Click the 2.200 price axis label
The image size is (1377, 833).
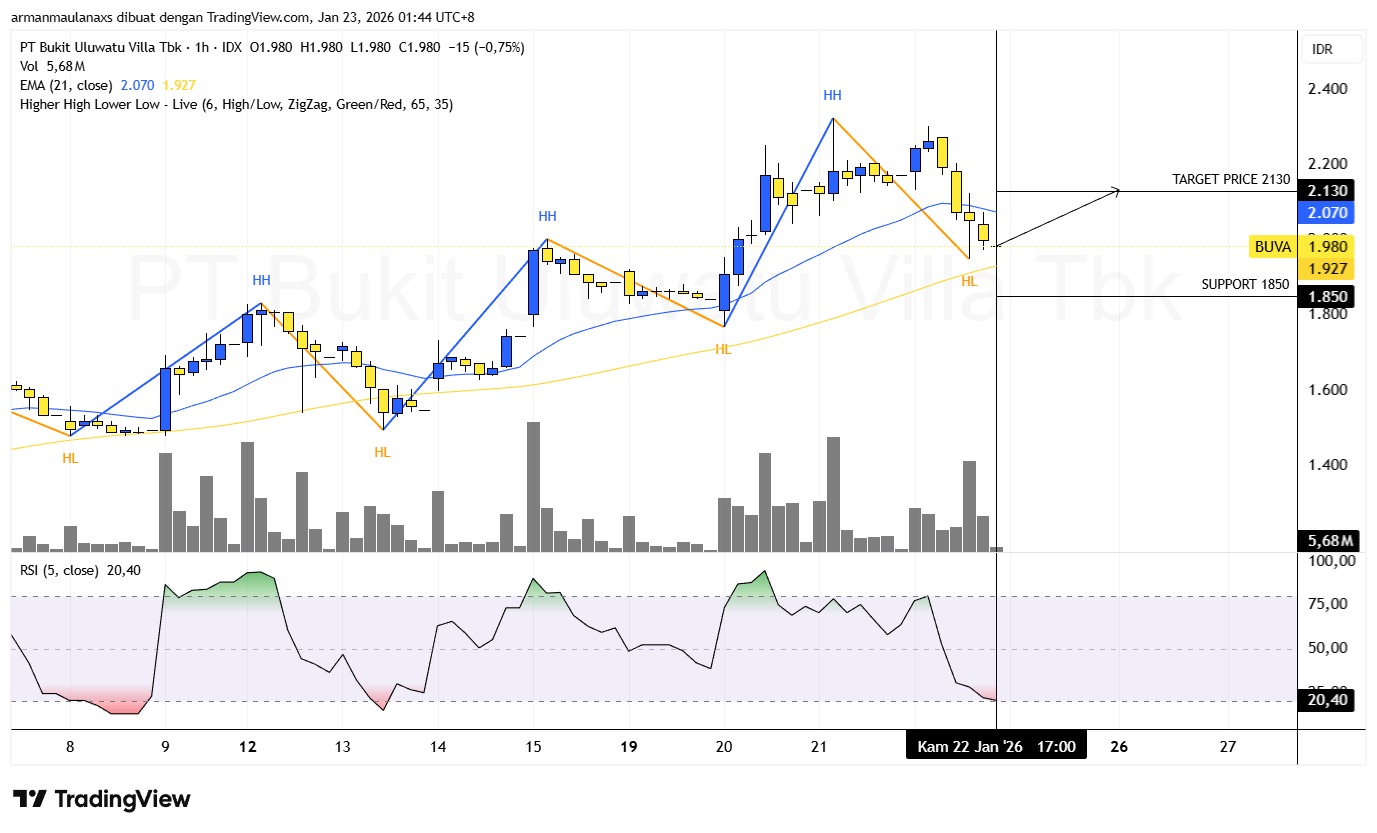(1328, 164)
